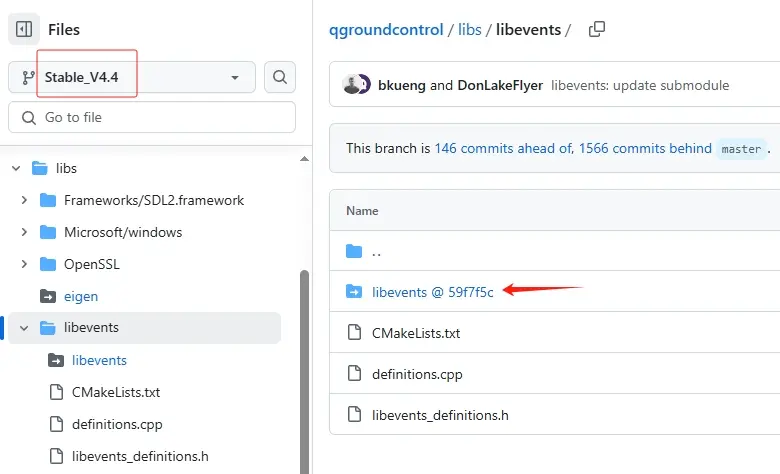Open DonLakeFlyer author profile link
This screenshot has height=474, width=780.
(x=500, y=86)
